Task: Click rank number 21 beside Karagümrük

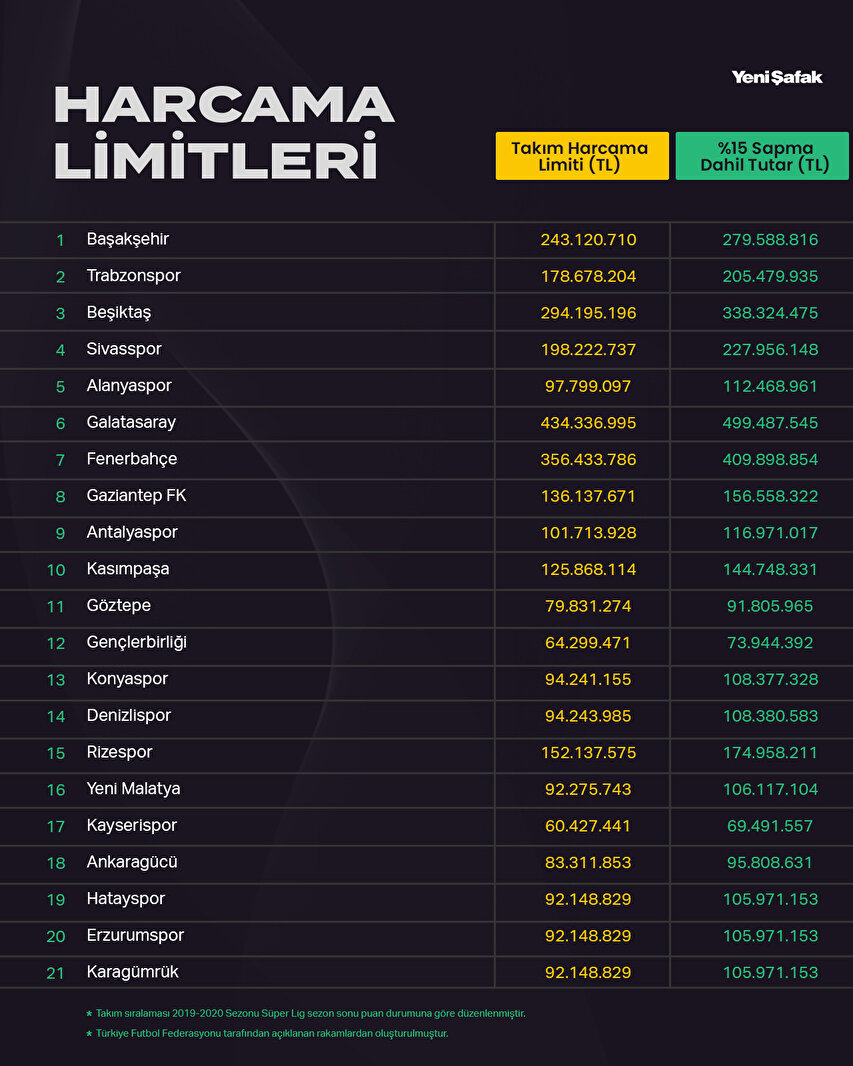Action: coord(56,973)
